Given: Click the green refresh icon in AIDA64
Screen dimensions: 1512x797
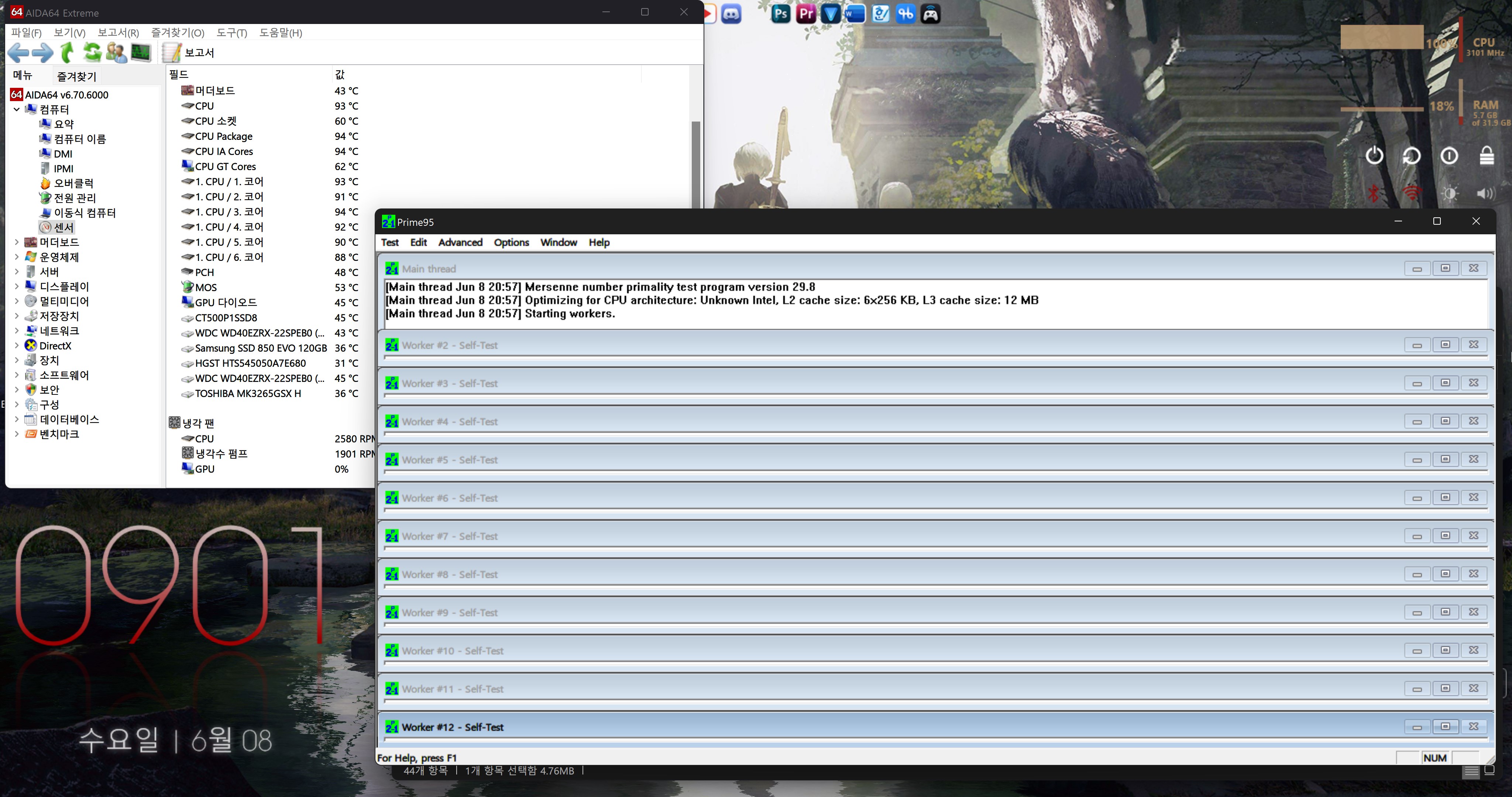Looking at the screenshot, I should 92,53.
